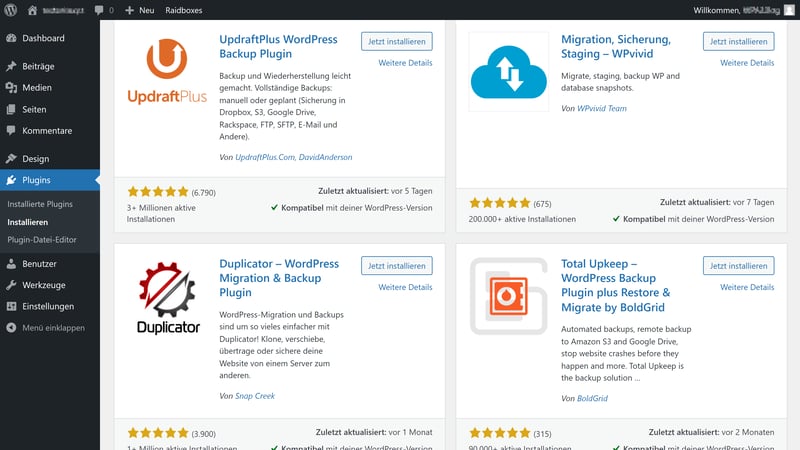Viewport: 800px width, 450px height.
Task: Open the comments bubble in admin bar
Action: tap(103, 9)
